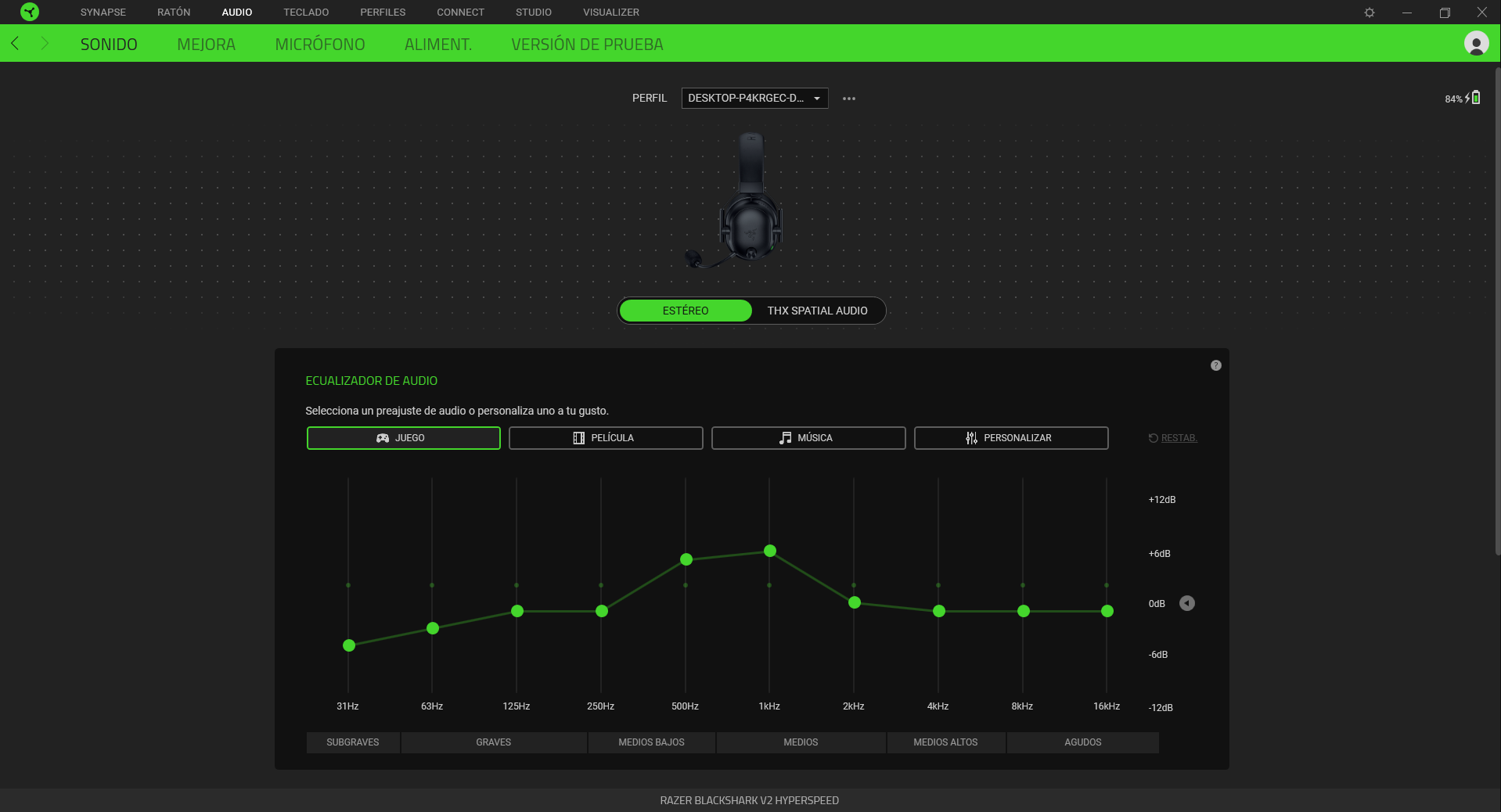Click the ECUALIZADOR DE AUDIO heading
Viewport: 1501px width, 812px height.
click(371, 381)
